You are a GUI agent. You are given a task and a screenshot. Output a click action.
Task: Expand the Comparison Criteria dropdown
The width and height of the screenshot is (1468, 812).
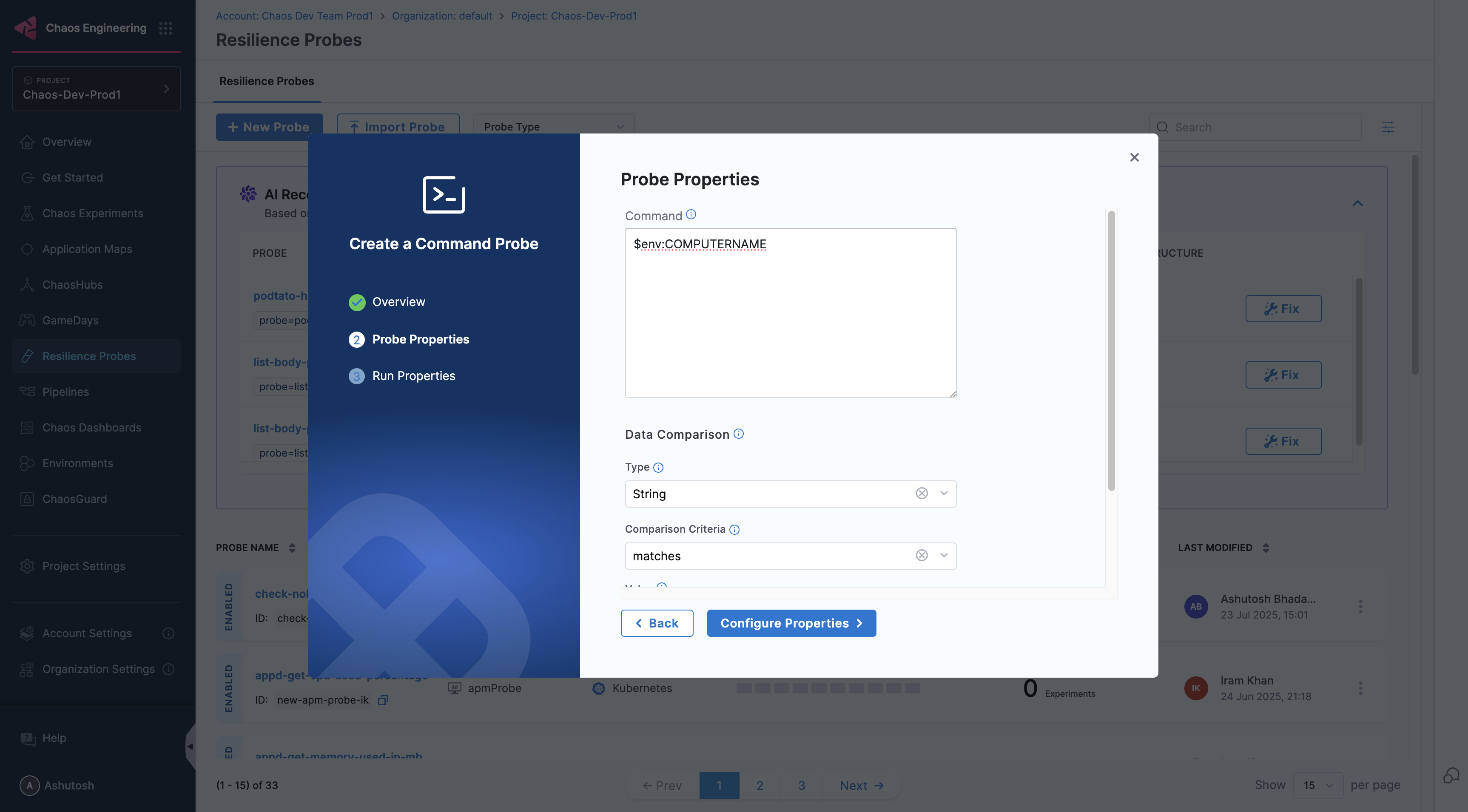(944, 556)
